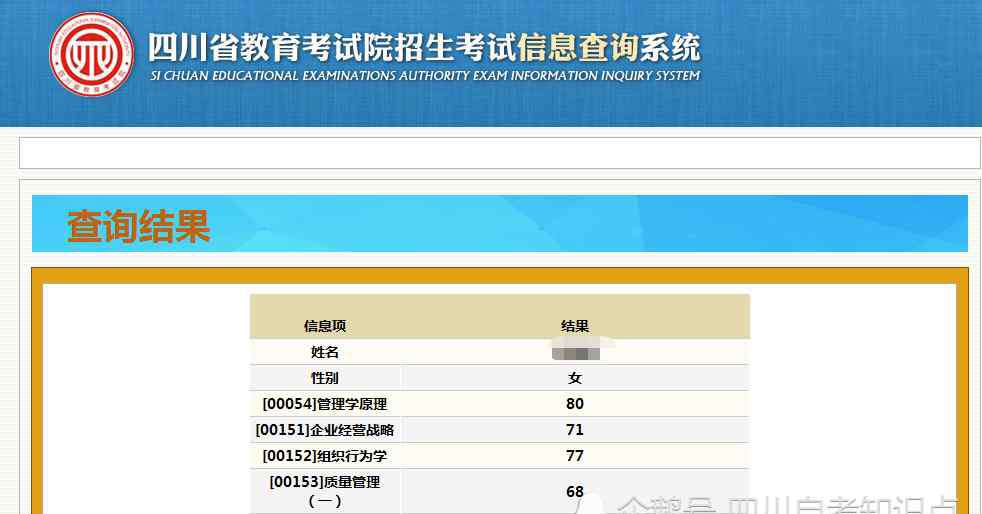The height and width of the screenshot is (514, 982).
Task: Select the [00152]组织行为学 course row
Action: click(x=325, y=456)
